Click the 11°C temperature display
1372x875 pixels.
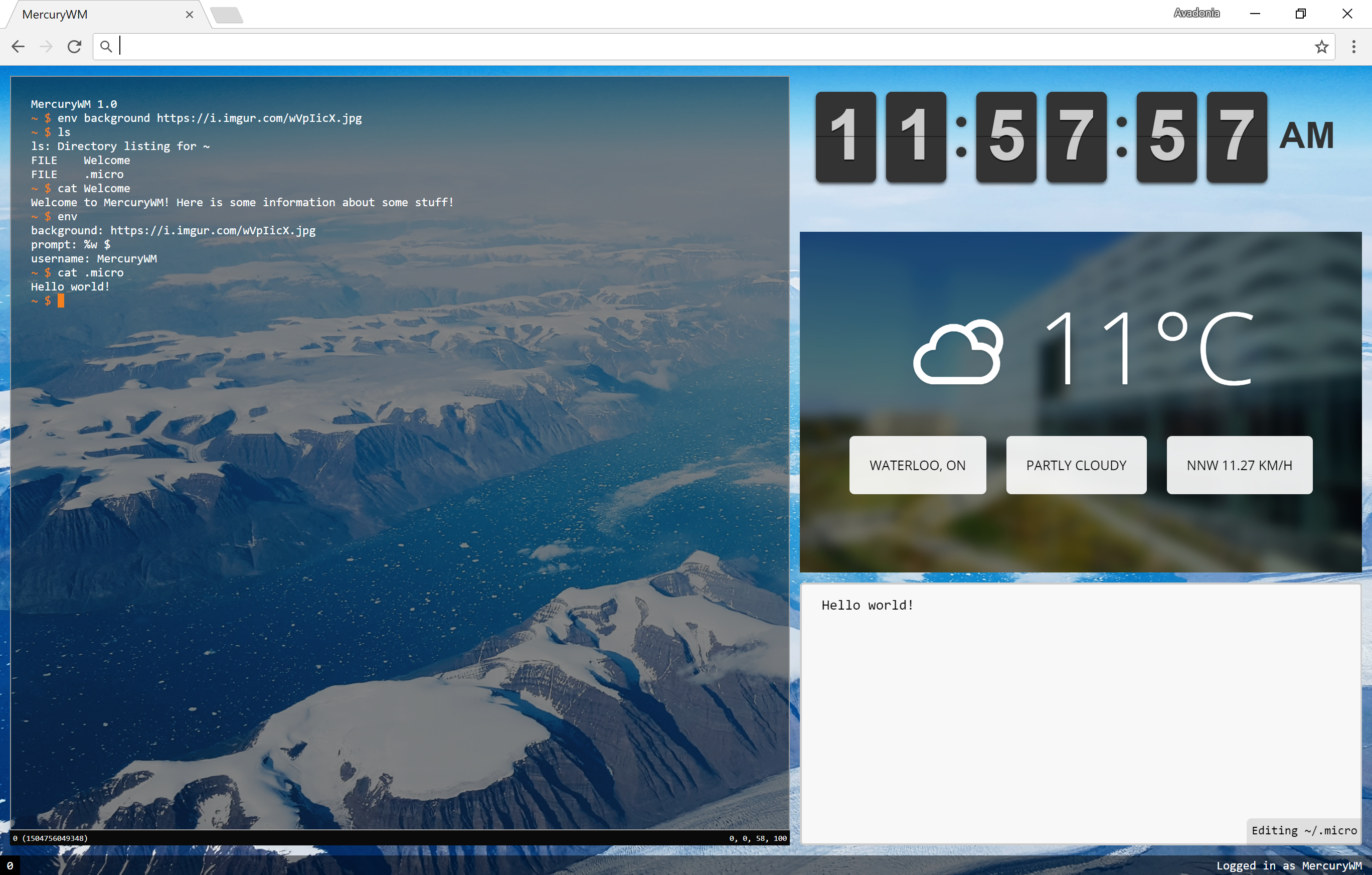point(1148,349)
